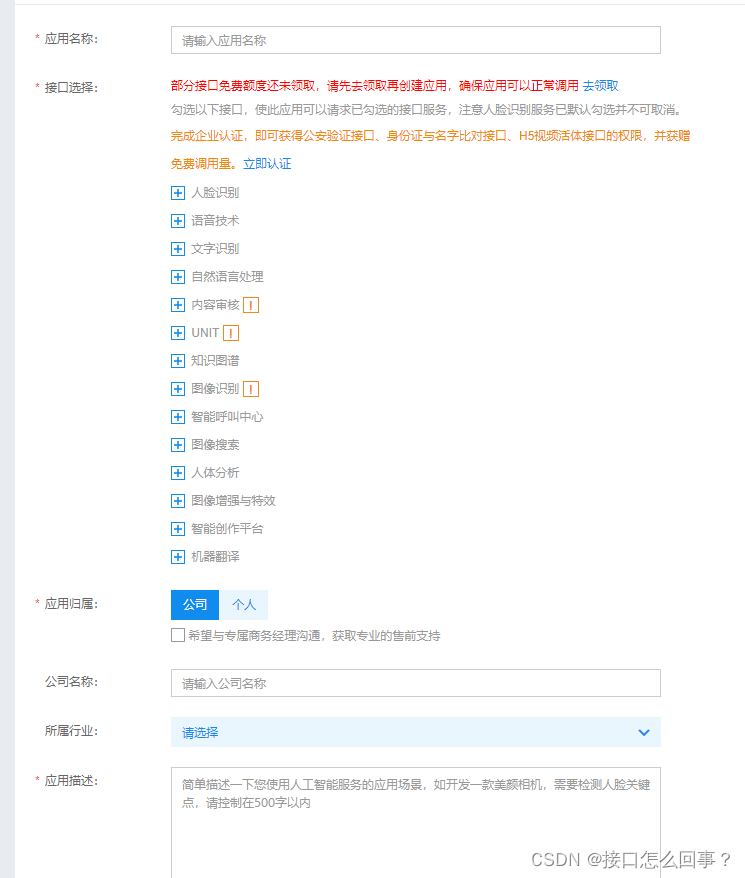745x878 pixels.
Task: Click the UNIT label text
Action: click(x=205, y=333)
